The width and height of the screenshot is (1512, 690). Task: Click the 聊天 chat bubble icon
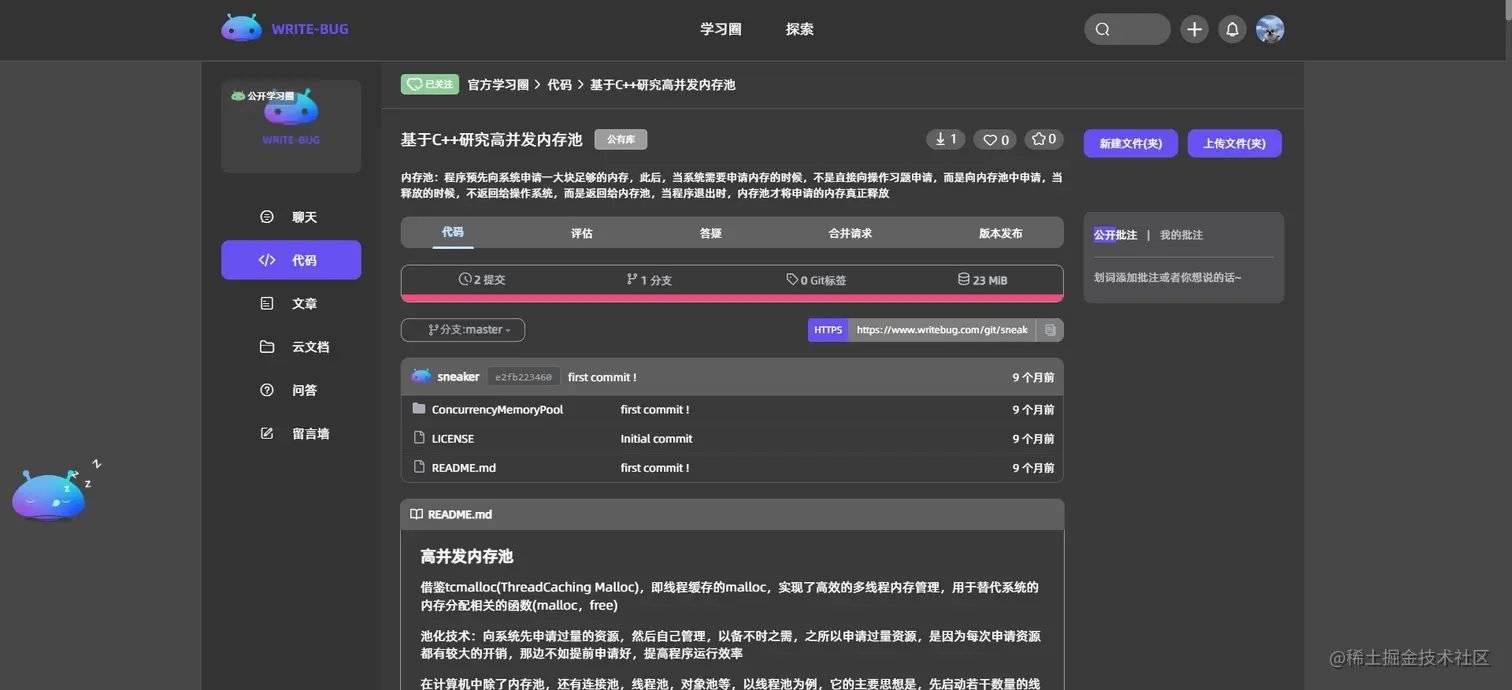coord(267,217)
